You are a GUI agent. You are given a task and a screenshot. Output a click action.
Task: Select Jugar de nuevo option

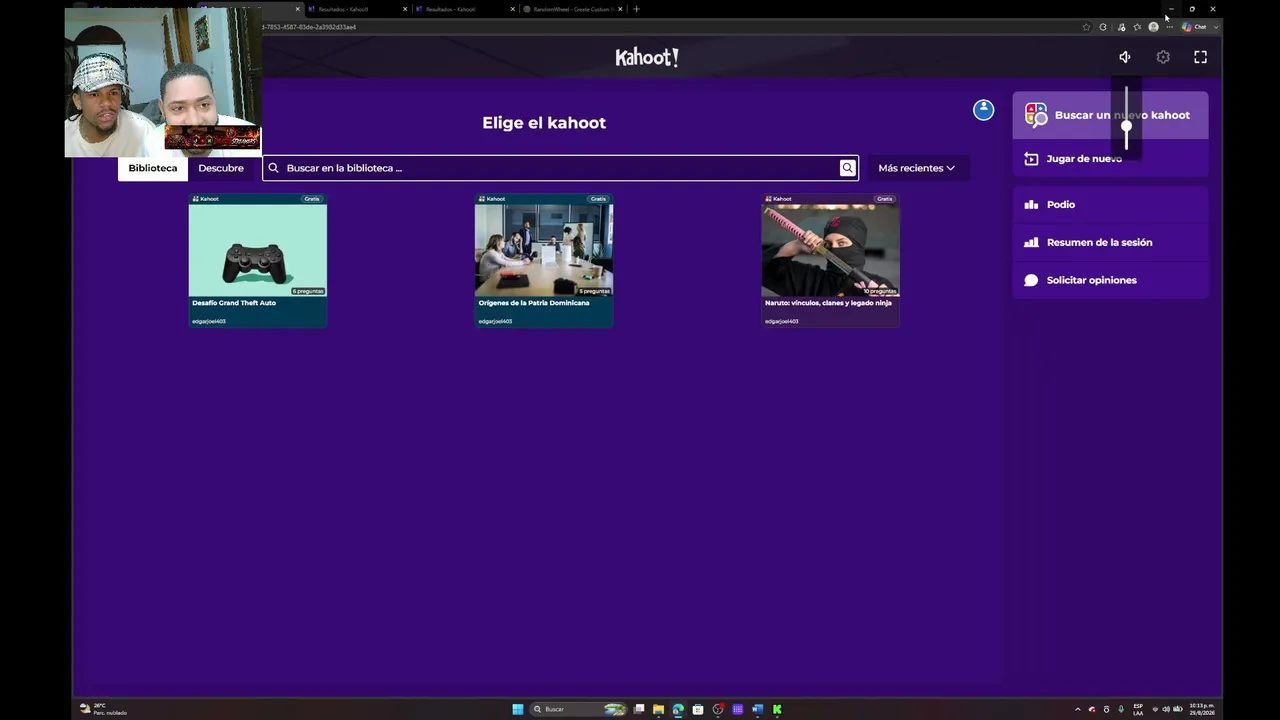click(1110, 159)
